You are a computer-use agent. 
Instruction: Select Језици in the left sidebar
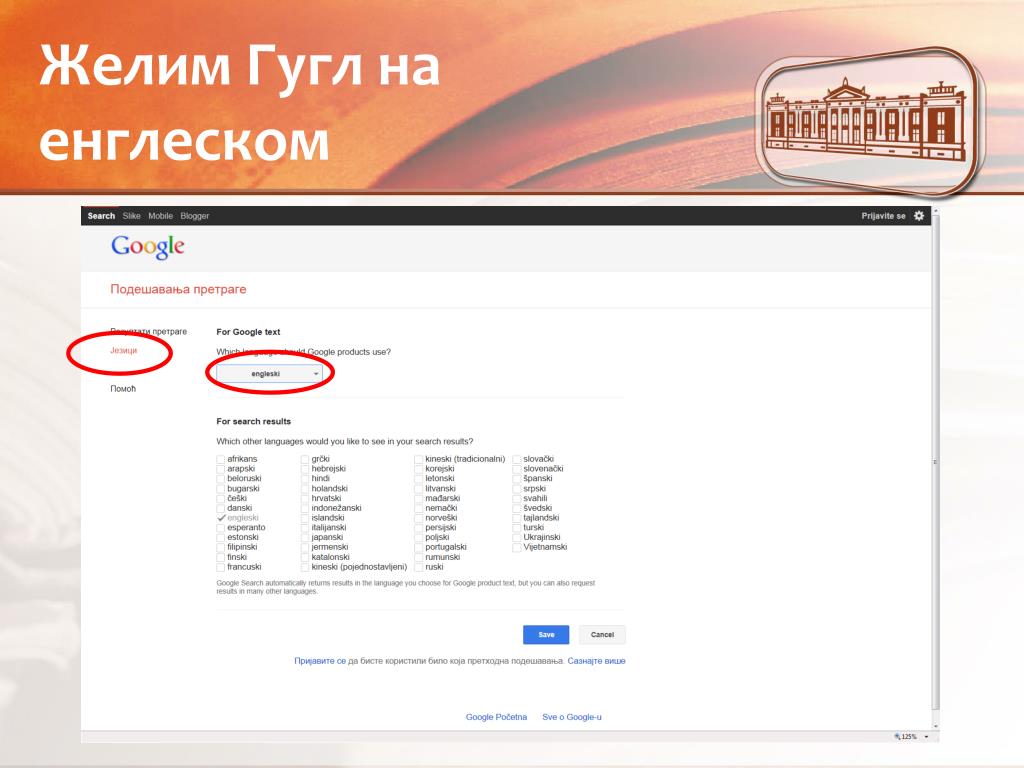pyautogui.click(x=123, y=351)
